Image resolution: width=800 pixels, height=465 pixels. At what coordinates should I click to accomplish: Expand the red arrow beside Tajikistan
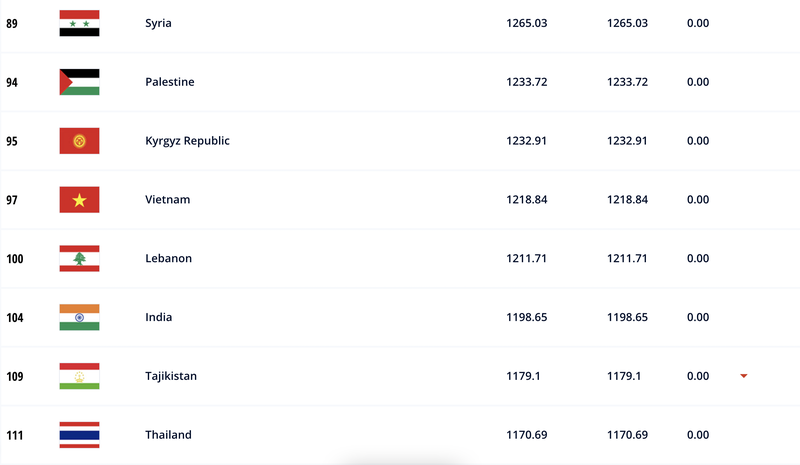[x=744, y=376]
